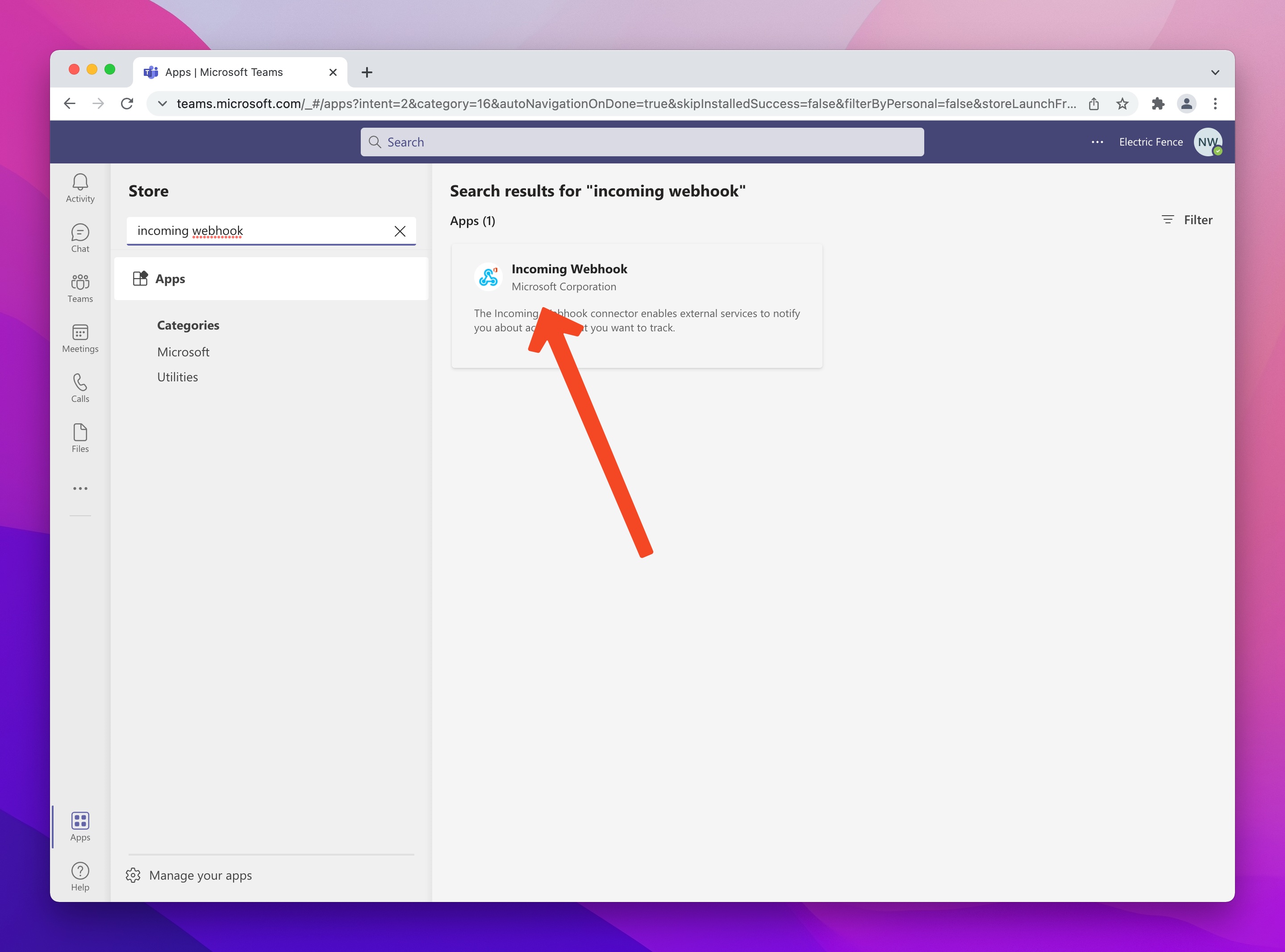Bookmark this page with star icon
This screenshot has width=1285, height=952.
tap(1122, 104)
